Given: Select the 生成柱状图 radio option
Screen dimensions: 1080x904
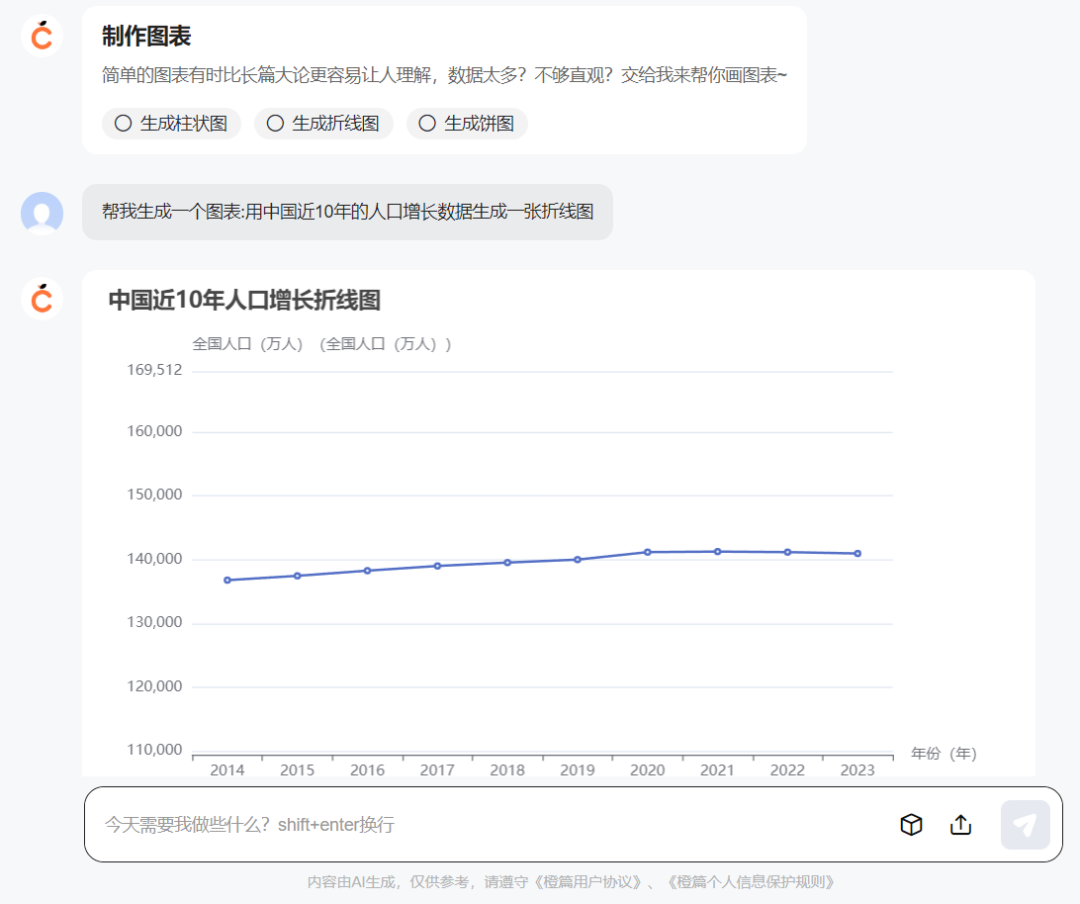Looking at the screenshot, I should click(x=171, y=124).
